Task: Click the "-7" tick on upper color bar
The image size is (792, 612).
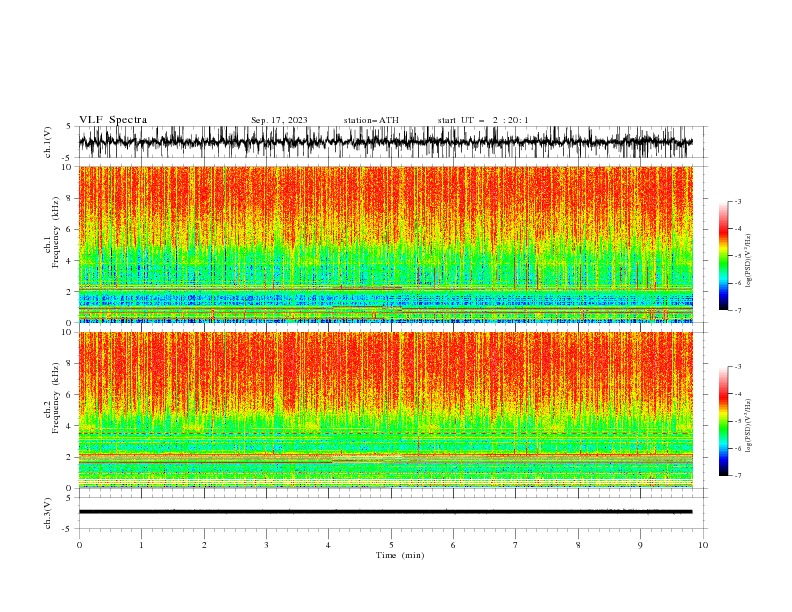Action: [737, 311]
